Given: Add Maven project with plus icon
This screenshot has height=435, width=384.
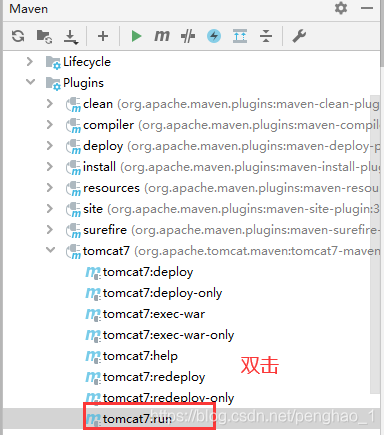Looking at the screenshot, I should [x=103, y=36].
